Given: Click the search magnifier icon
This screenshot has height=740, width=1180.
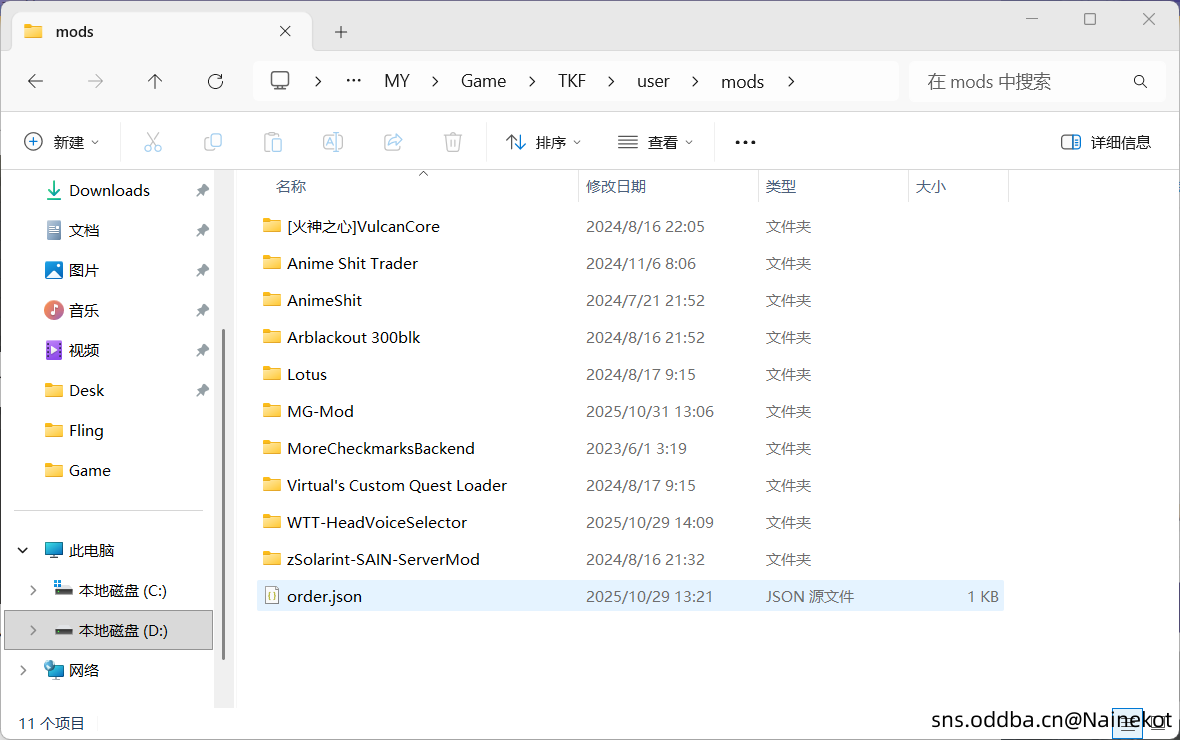Looking at the screenshot, I should click(x=1140, y=82).
